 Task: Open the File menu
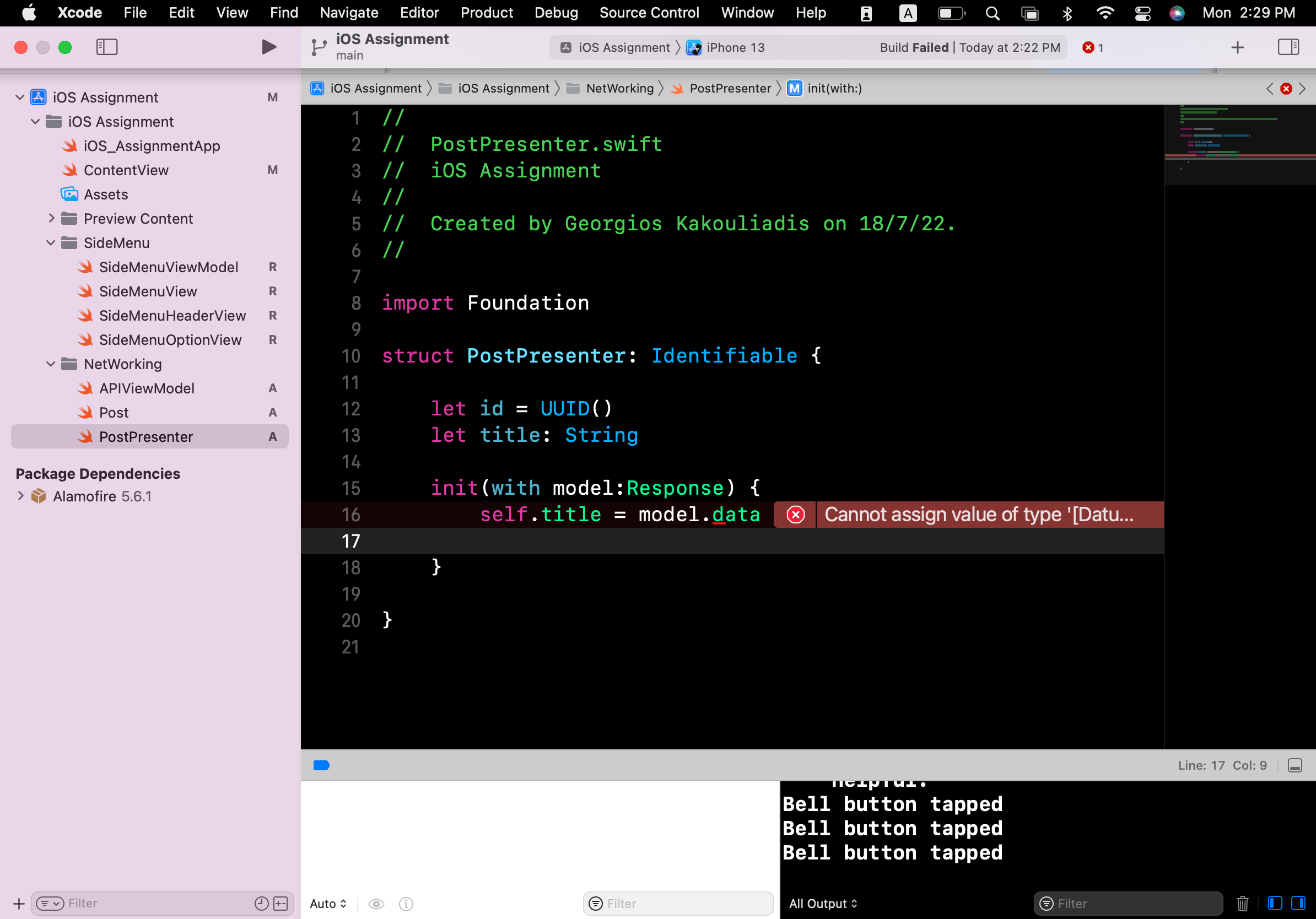[135, 13]
